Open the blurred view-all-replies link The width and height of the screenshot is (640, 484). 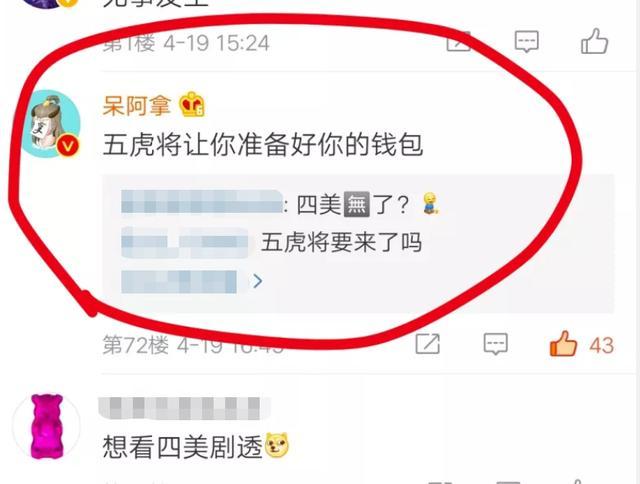click(179, 281)
